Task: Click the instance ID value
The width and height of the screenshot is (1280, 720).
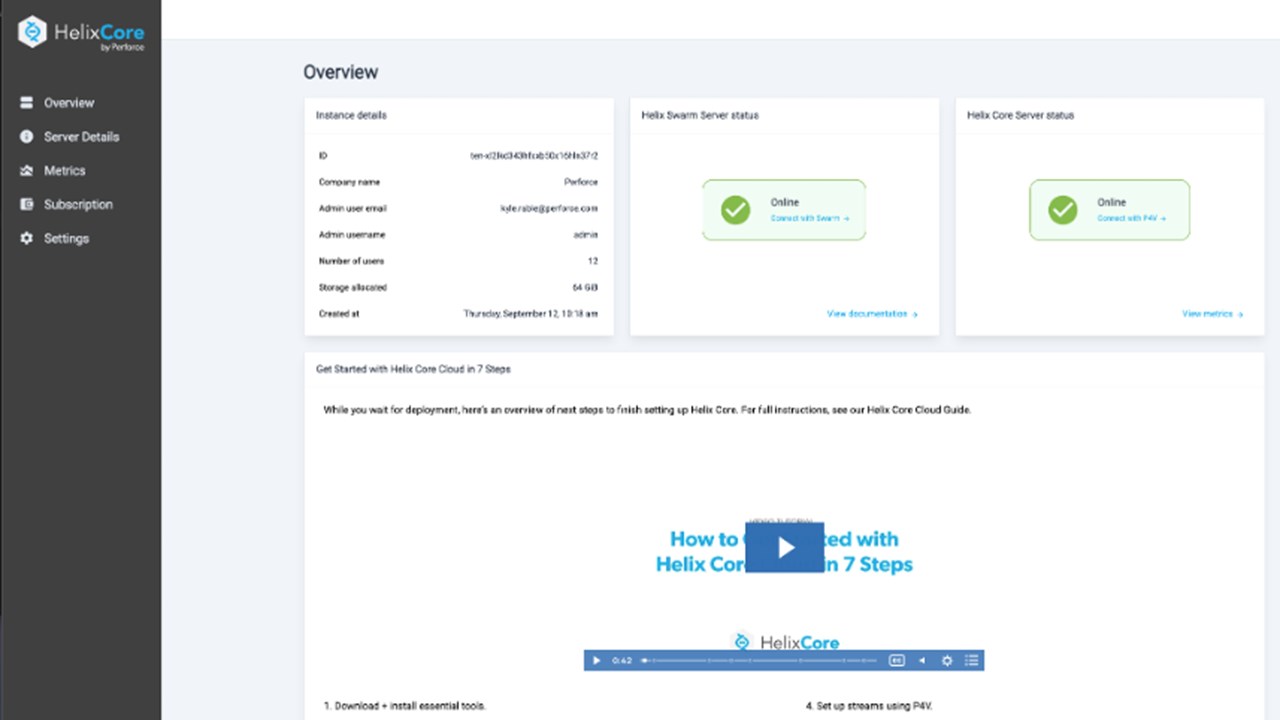Action: 534,156
